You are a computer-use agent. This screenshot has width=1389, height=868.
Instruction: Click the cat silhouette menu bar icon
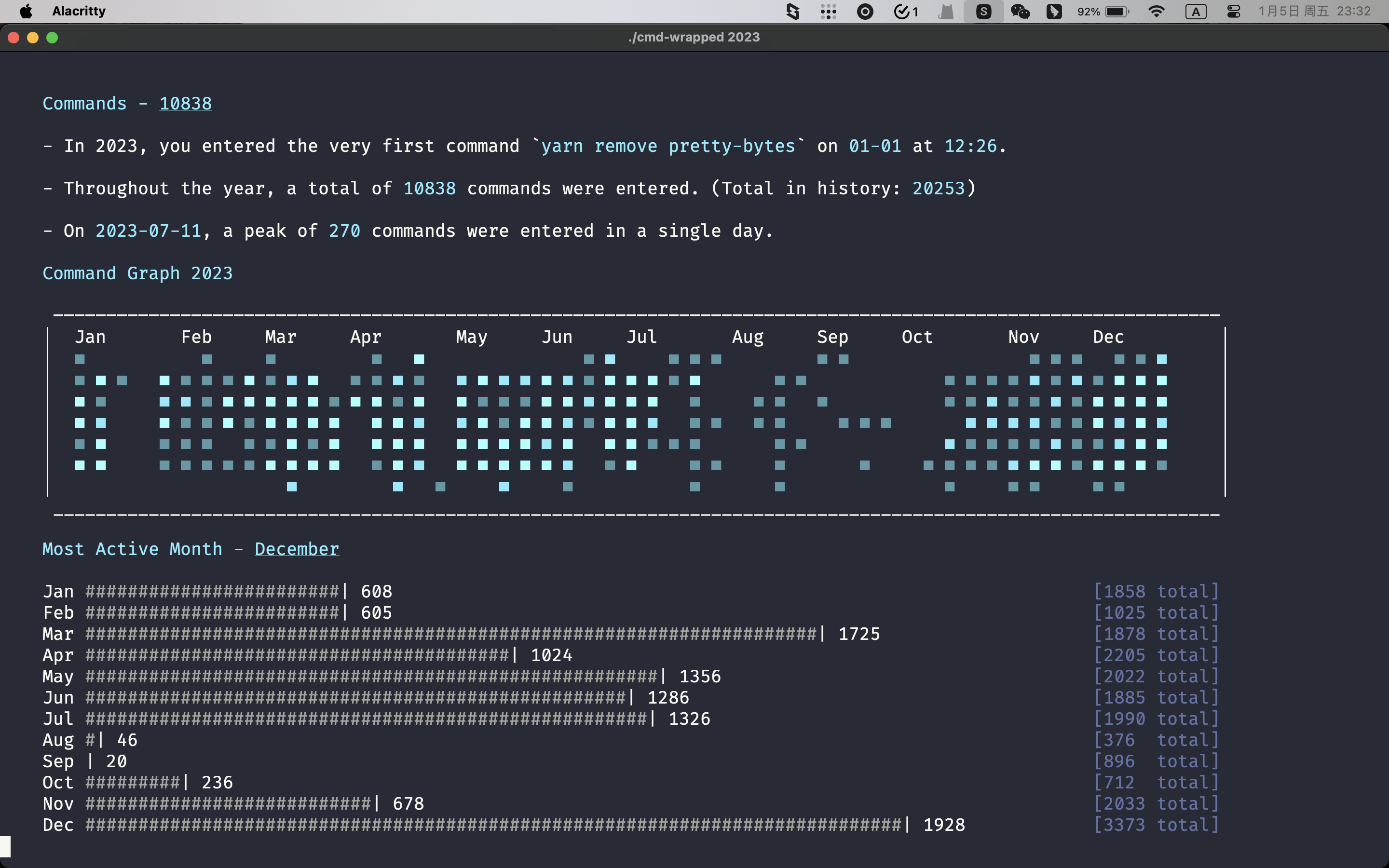tap(946, 12)
